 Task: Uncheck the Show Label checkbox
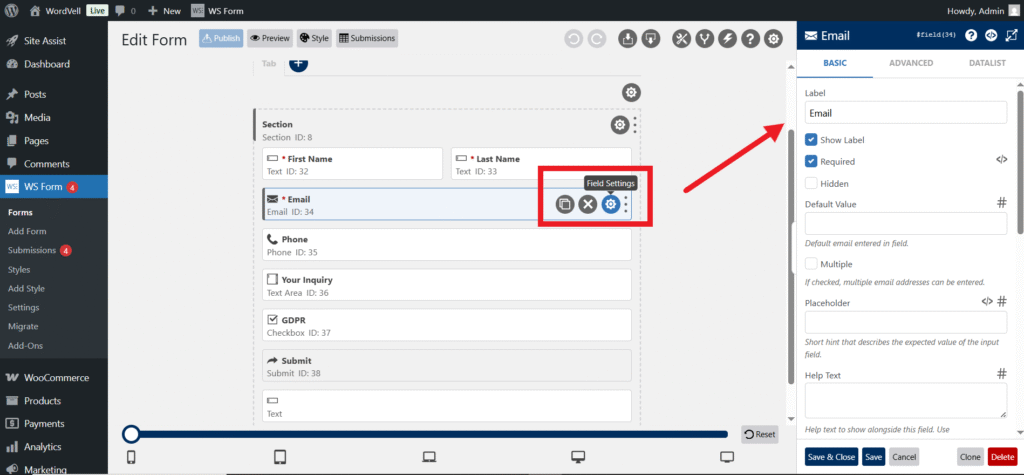click(812, 140)
